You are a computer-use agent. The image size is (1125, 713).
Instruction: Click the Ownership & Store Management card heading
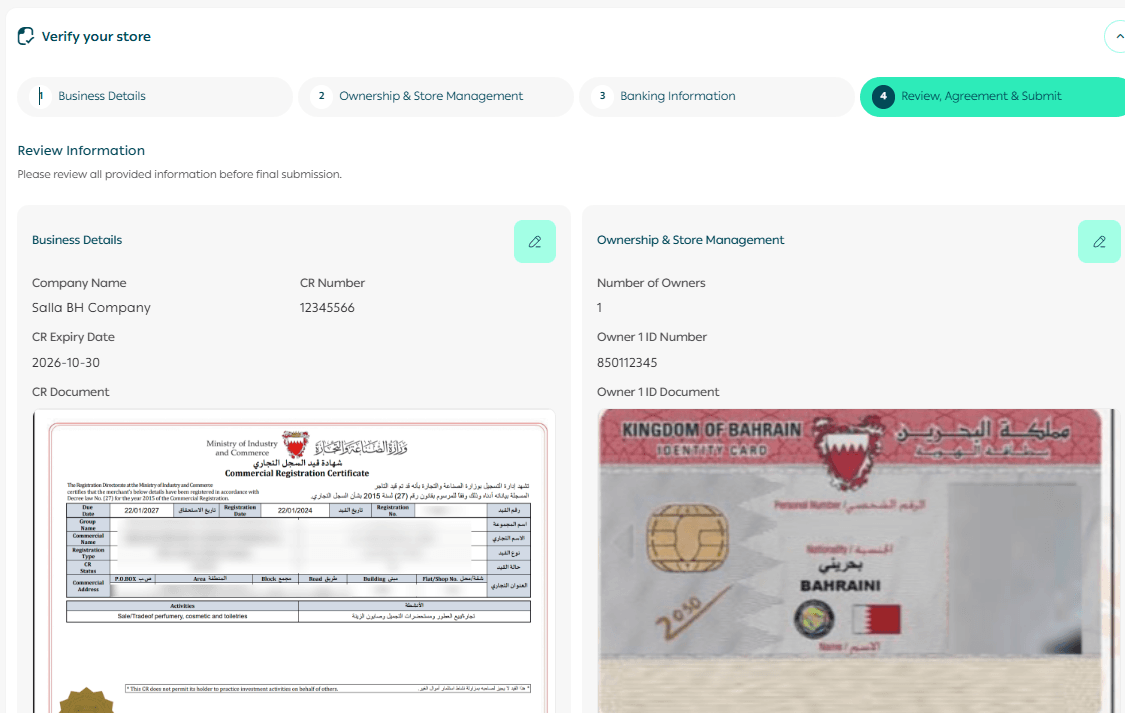click(x=690, y=240)
